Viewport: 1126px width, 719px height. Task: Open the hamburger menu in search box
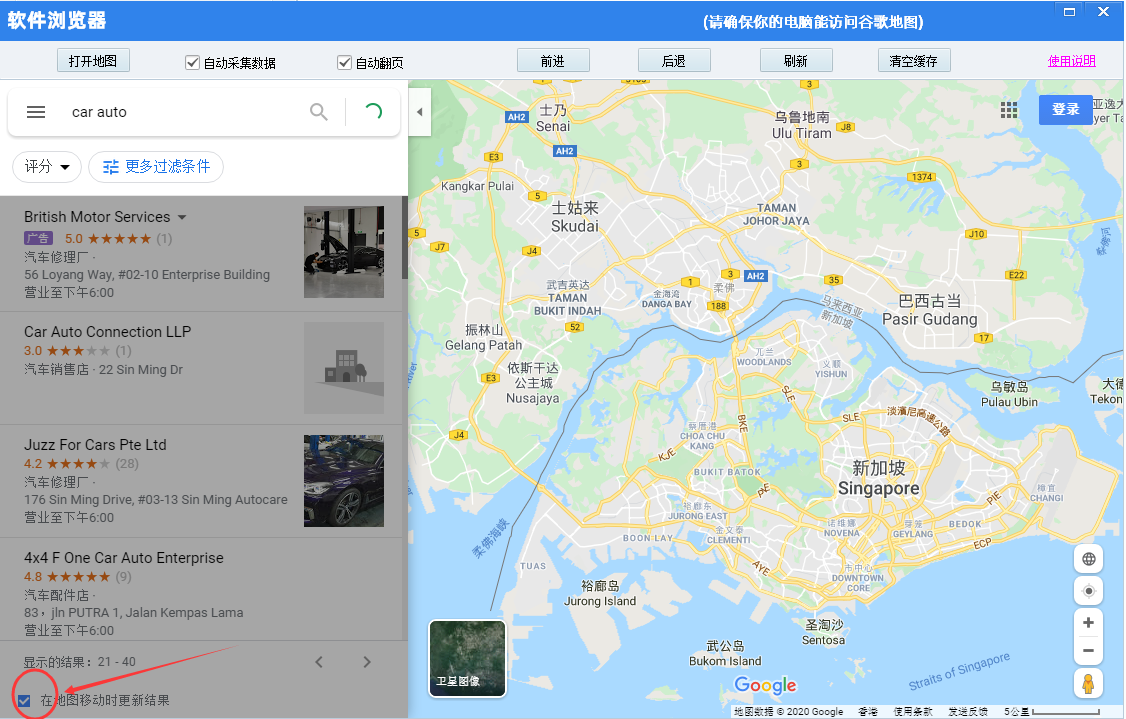(x=36, y=112)
